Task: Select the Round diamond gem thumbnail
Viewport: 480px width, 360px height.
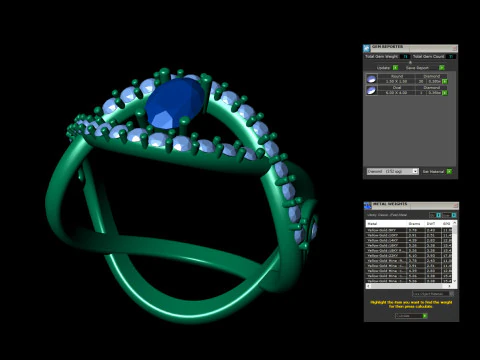Action: (x=371, y=79)
